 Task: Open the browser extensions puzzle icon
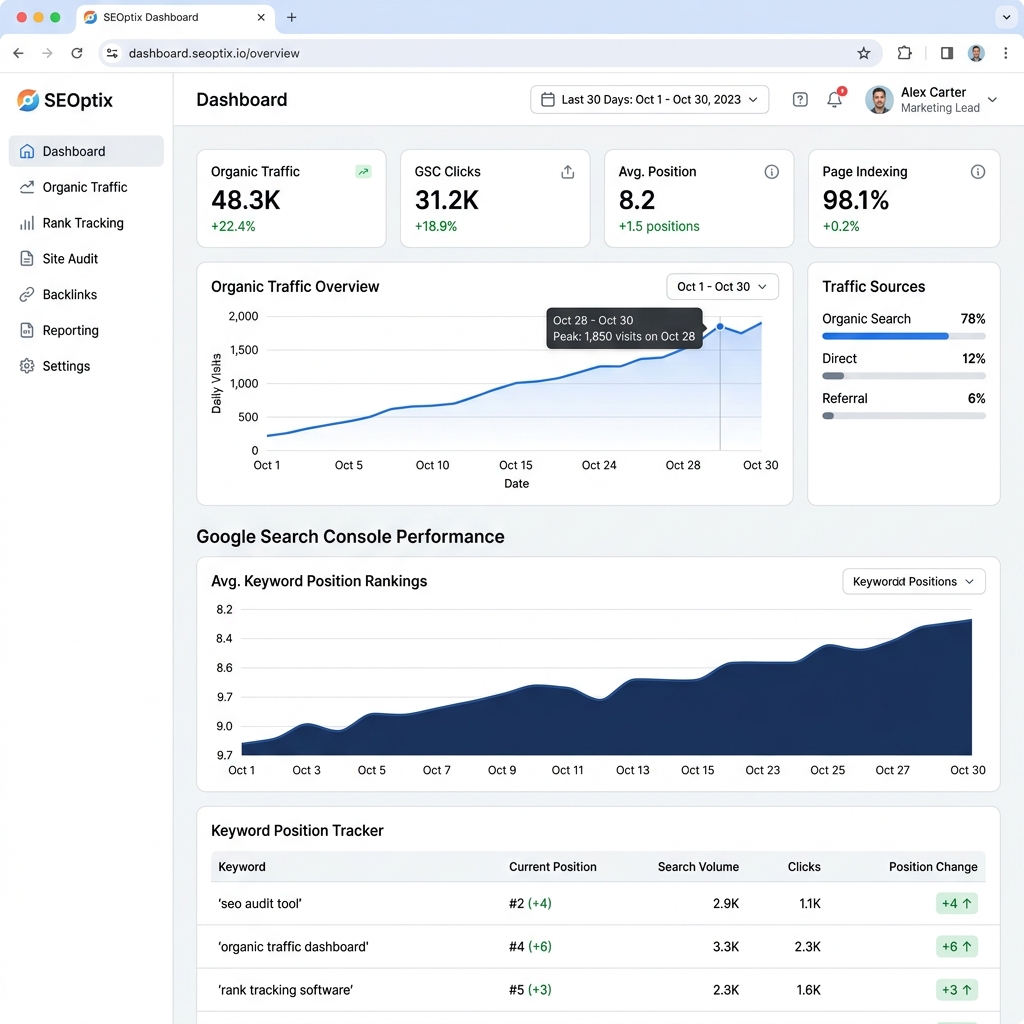point(904,53)
